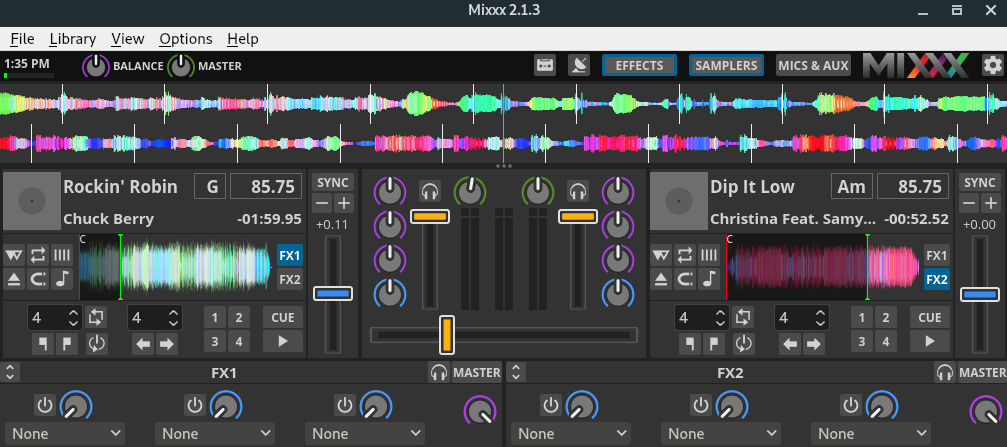Click reloop button on Dip It Low deck

(x=744, y=344)
